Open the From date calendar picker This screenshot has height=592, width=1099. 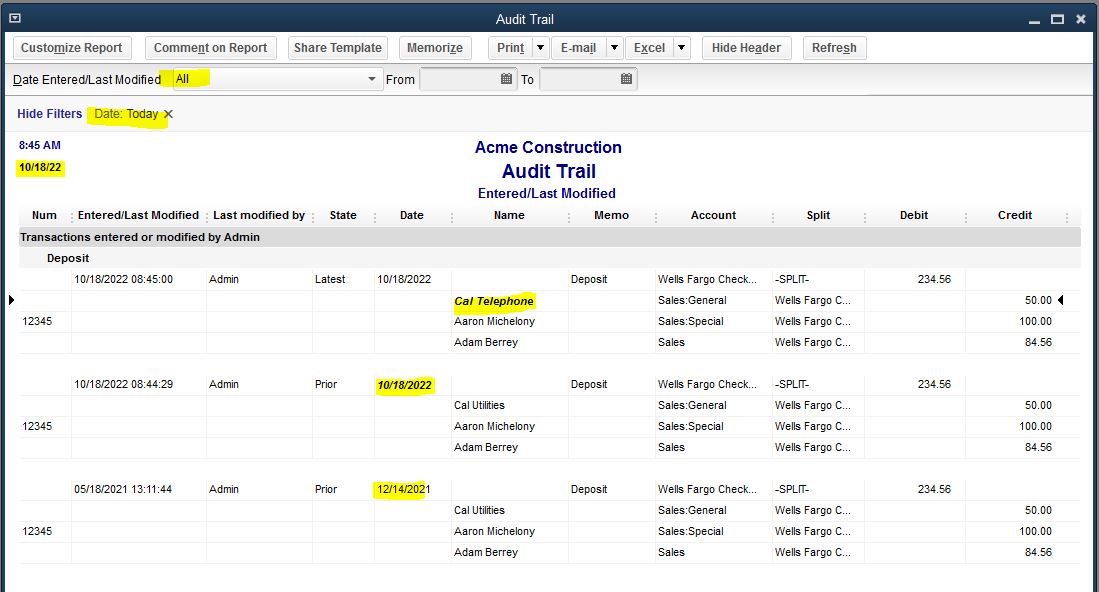click(506, 79)
